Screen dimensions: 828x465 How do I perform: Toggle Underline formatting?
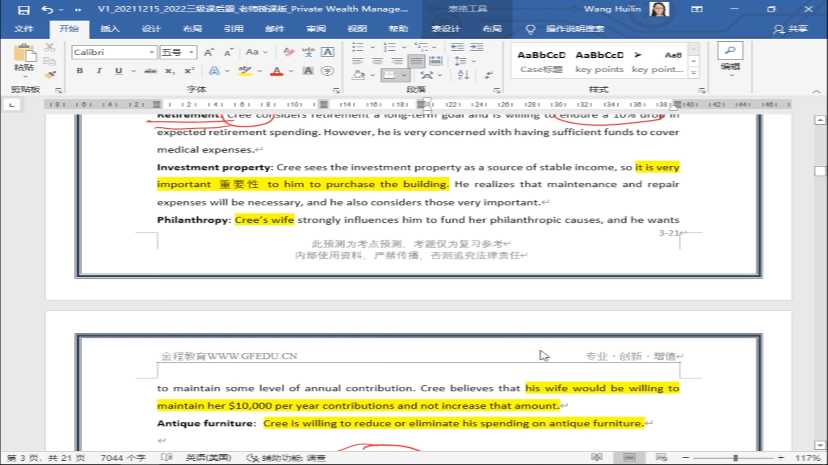118,71
